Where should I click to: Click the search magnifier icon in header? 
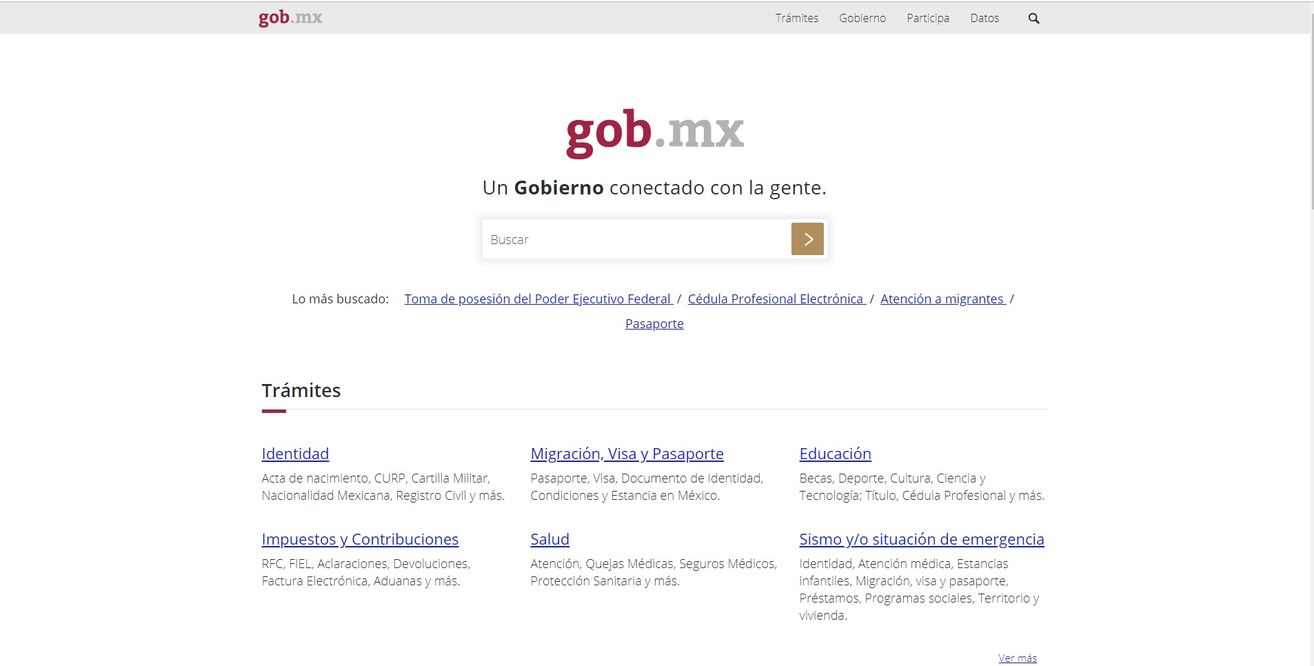click(1033, 18)
